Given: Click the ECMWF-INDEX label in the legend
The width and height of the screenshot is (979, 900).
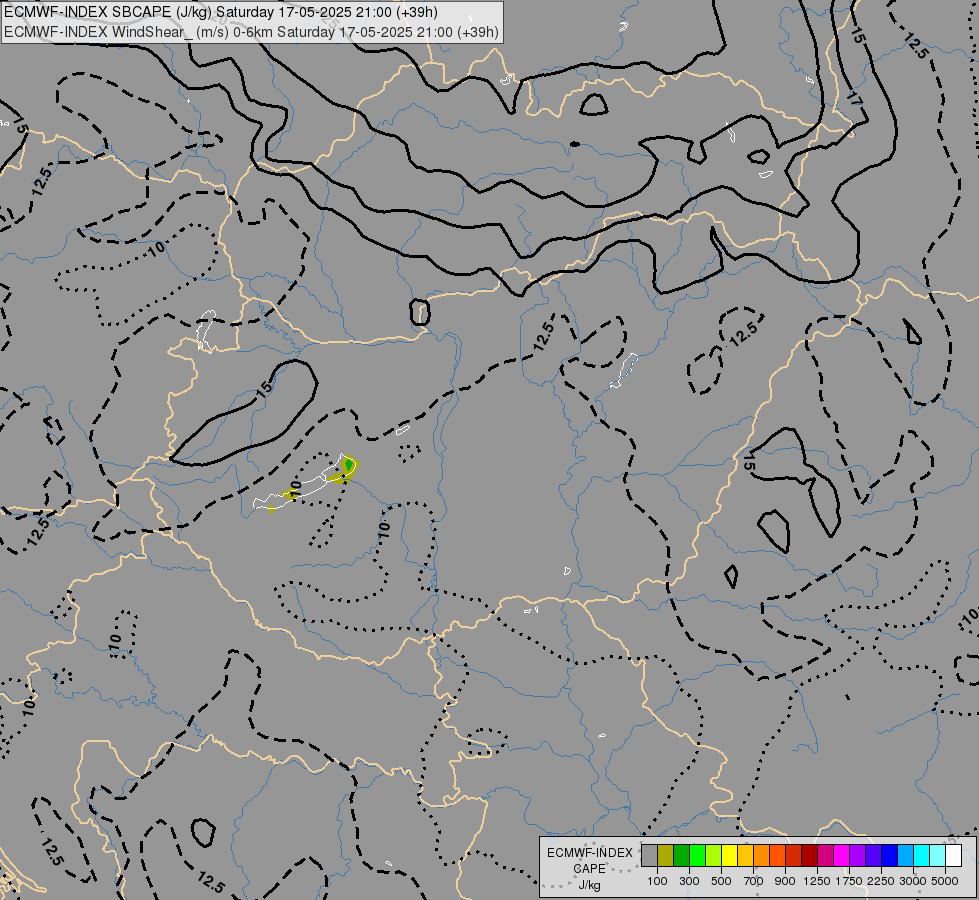Looking at the screenshot, I should pyautogui.click(x=589, y=853).
